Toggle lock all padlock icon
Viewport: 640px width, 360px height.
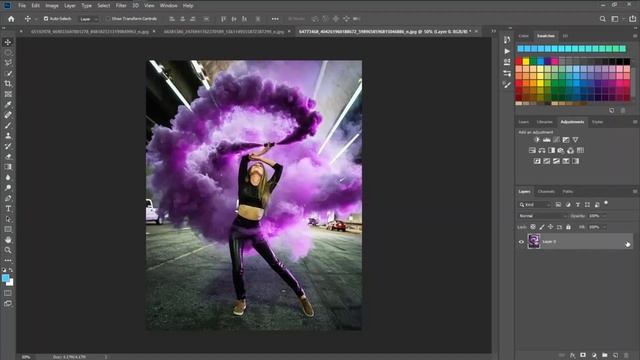pyautogui.click(x=568, y=227)
